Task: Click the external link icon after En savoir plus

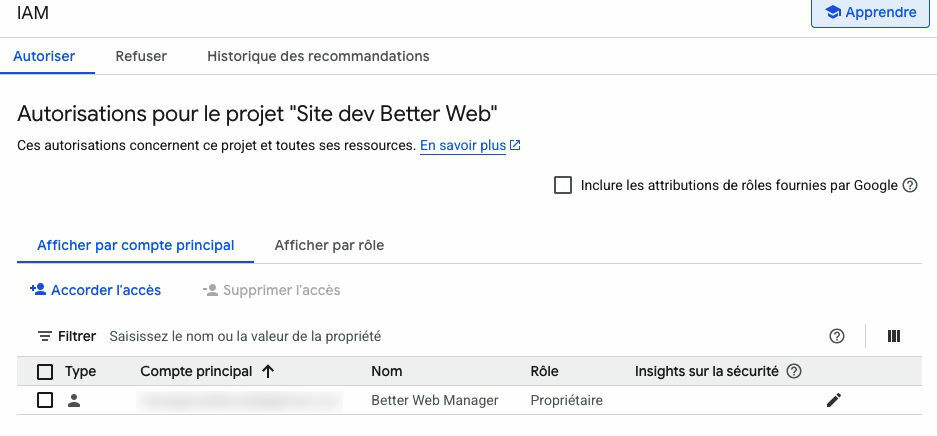Action: [515, 145]
